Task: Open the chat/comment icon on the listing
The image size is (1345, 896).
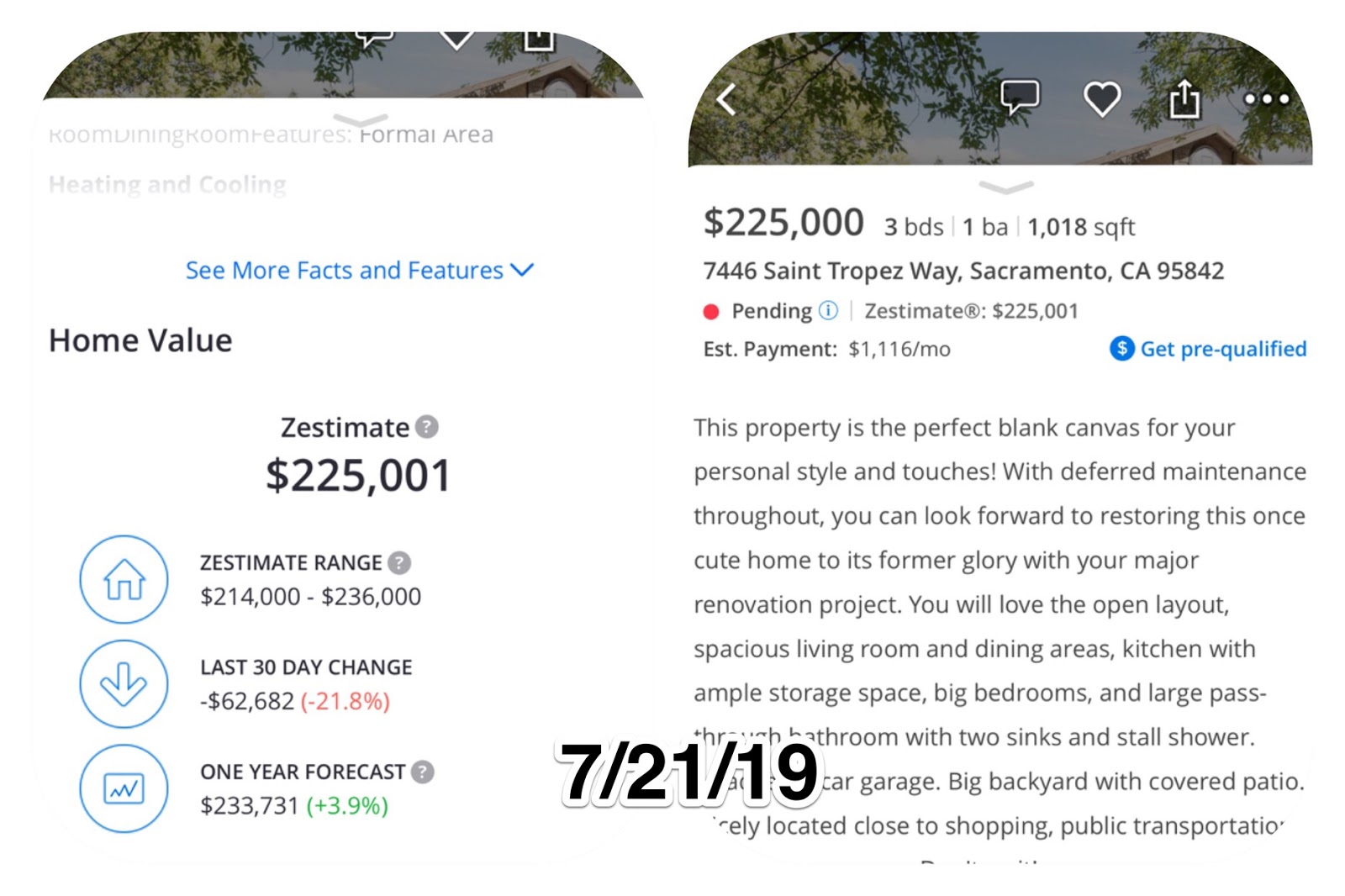Action: 1021,96
